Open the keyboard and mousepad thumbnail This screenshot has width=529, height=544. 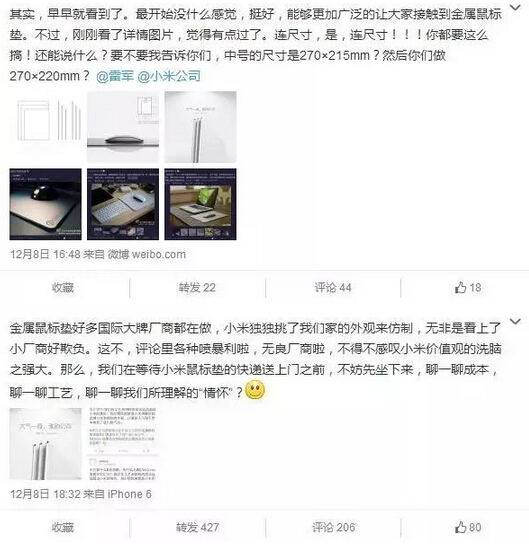[123, 204]
